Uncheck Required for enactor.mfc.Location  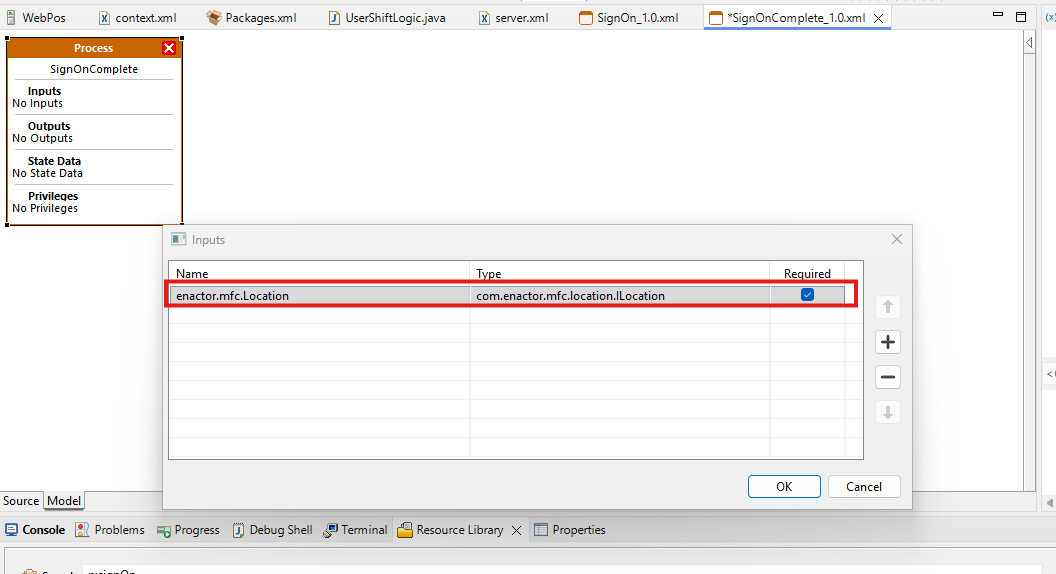[807, 294]
